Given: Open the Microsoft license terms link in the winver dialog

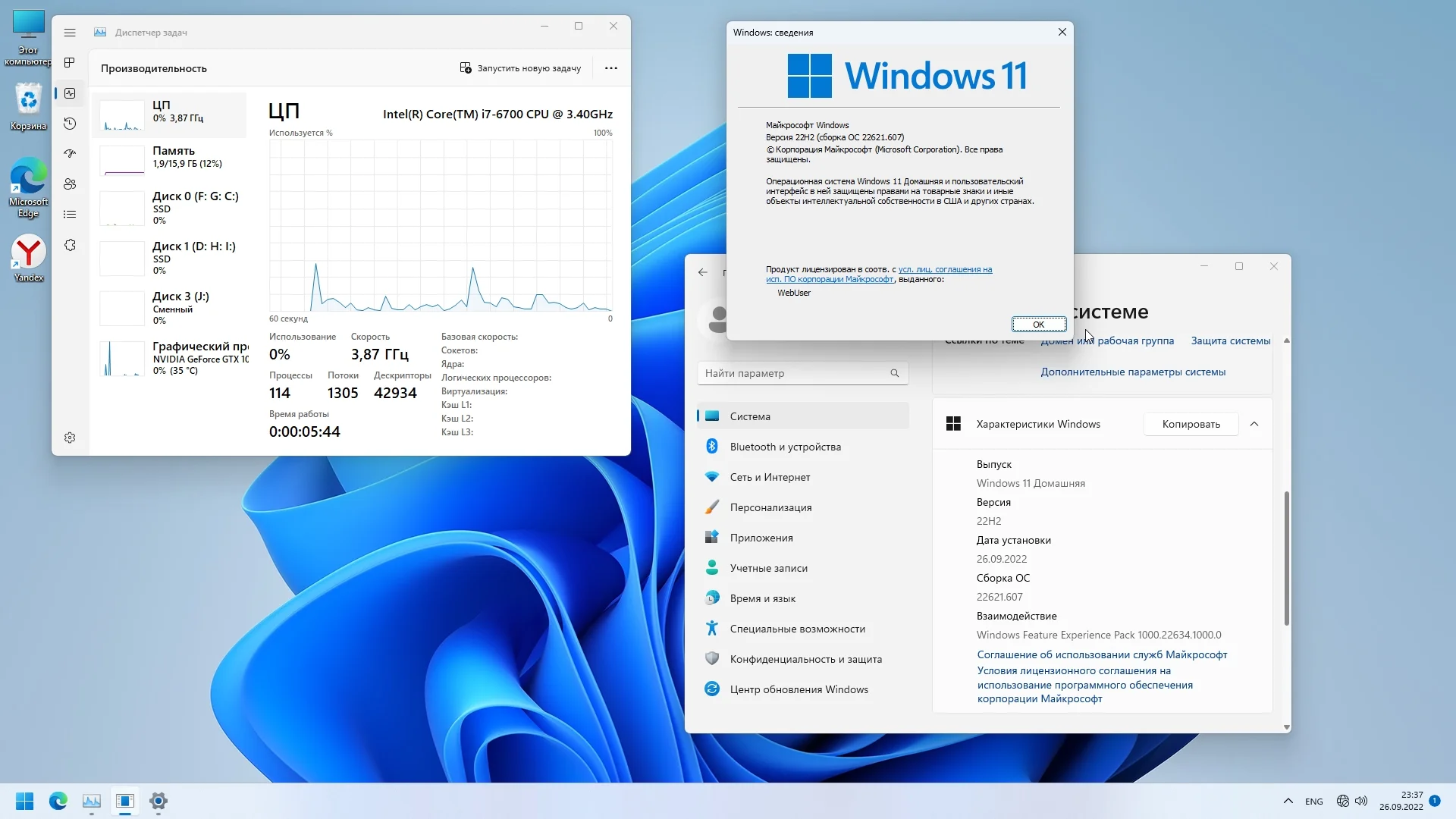Looking at the screenshot, I should tap(945, 270).
